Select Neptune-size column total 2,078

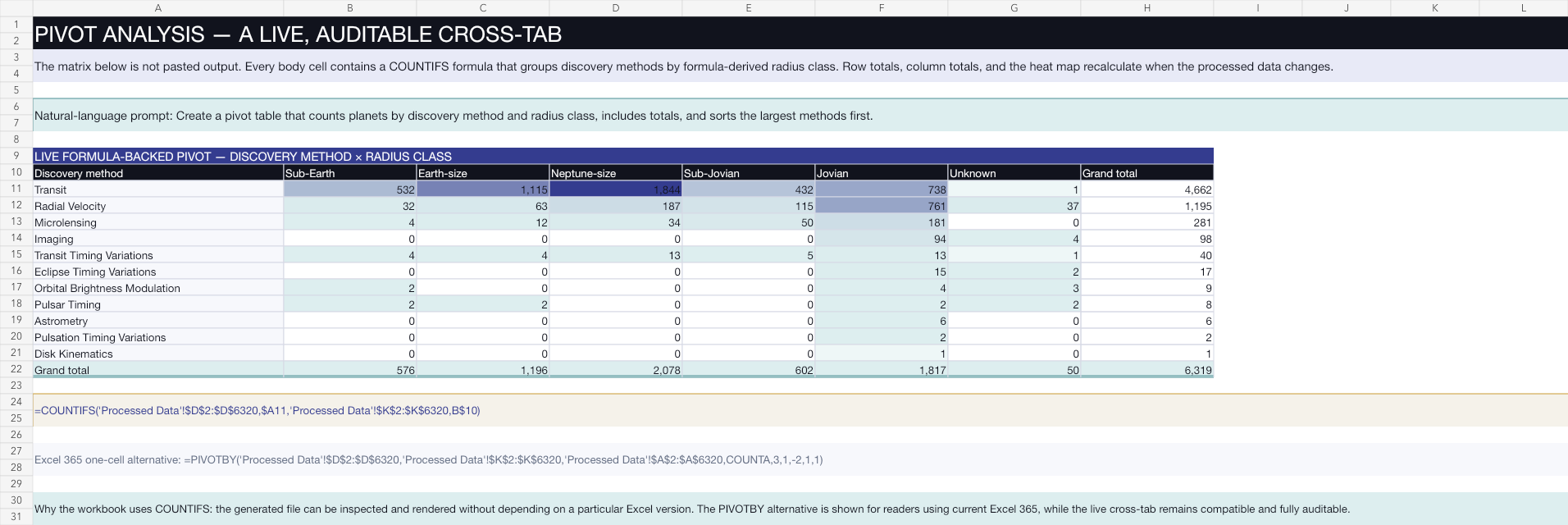click(x=616, y=370)
